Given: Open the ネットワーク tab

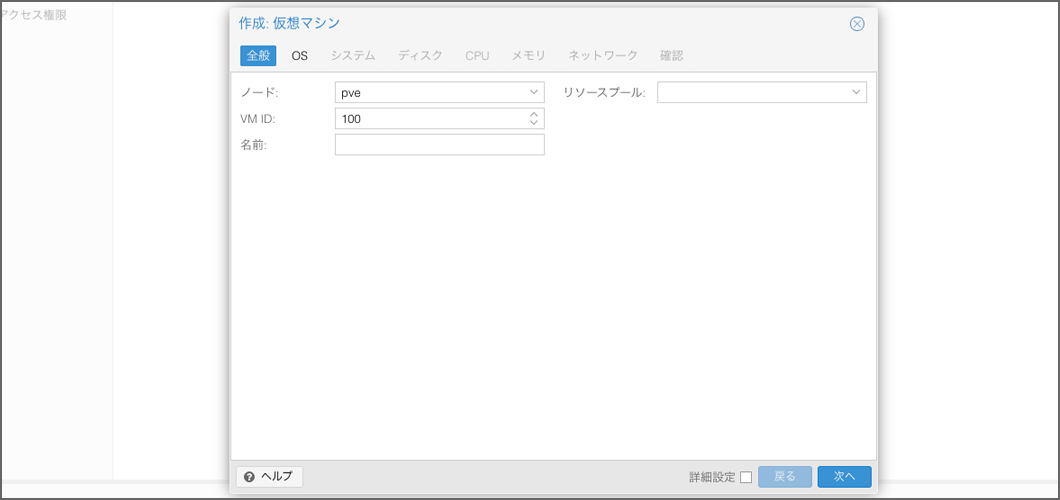Looking at the screenshot, I should click(603, 55).
